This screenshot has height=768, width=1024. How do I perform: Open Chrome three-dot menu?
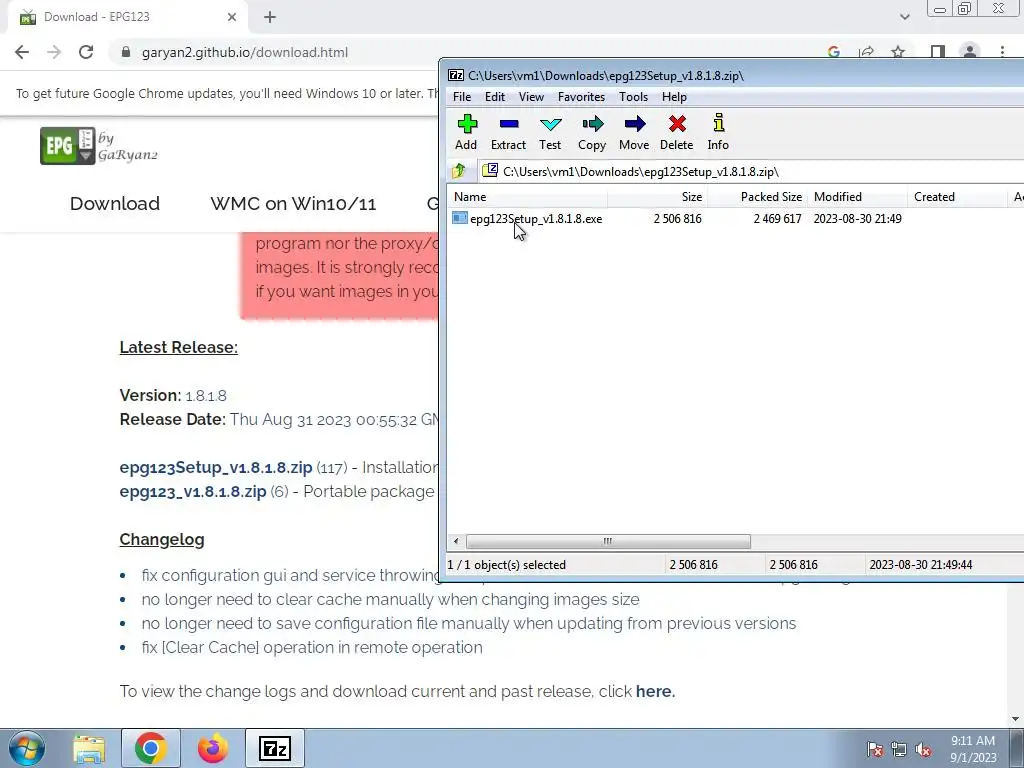(1002, 52)
